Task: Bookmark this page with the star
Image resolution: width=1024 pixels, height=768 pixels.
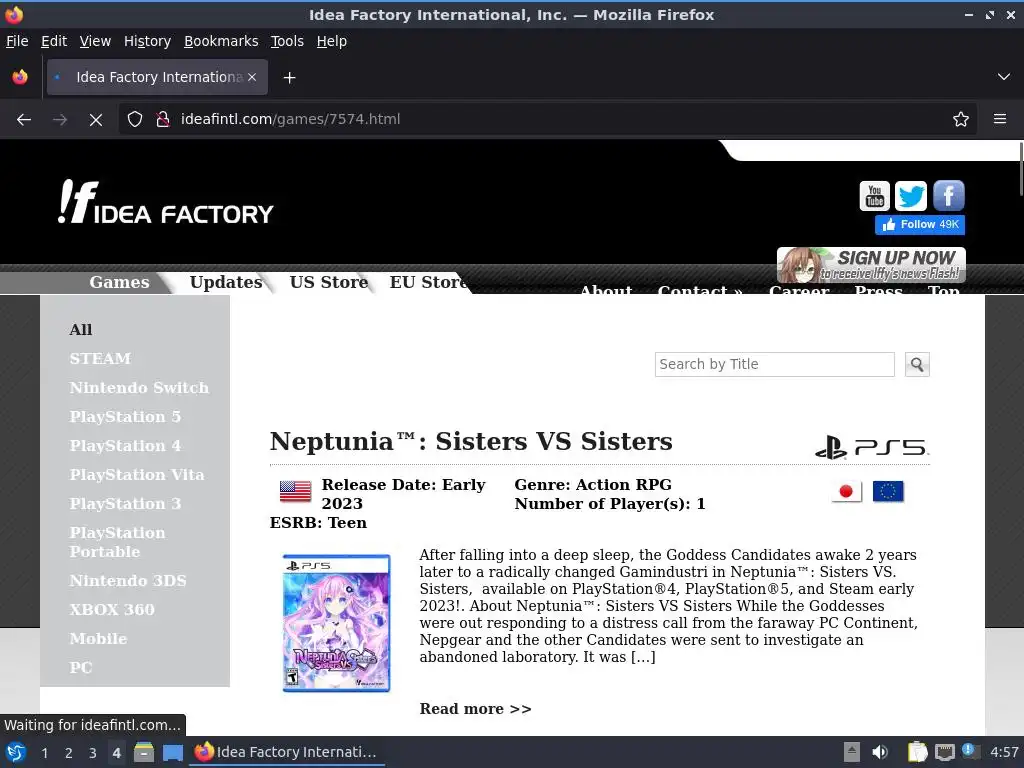Action: 960,120
